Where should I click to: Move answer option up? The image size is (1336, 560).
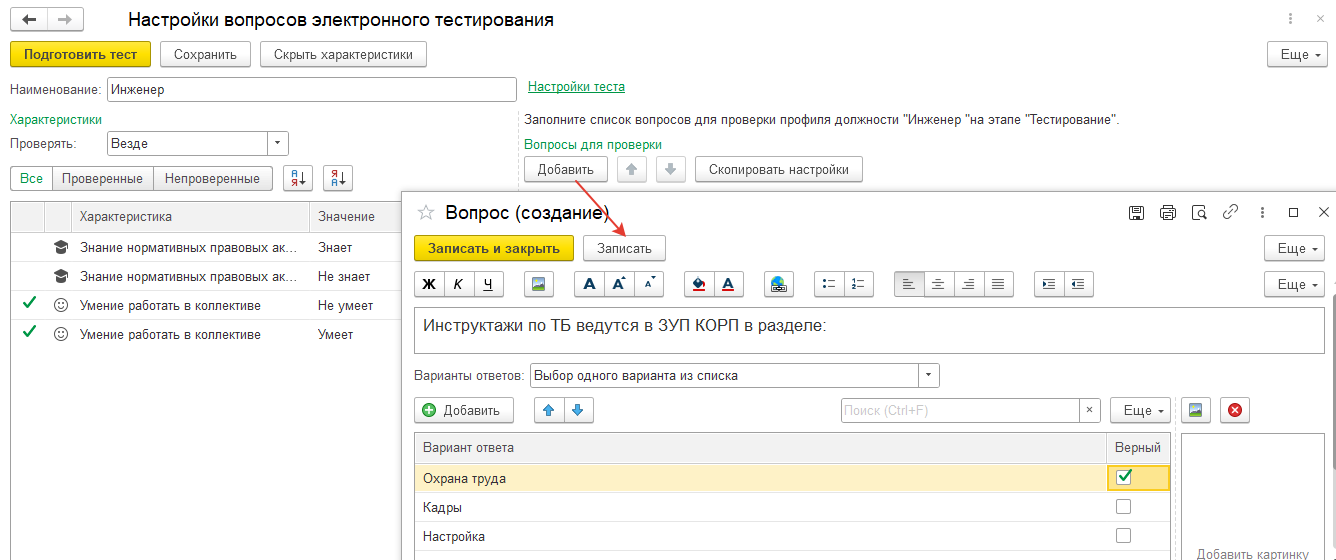[550, 410]
